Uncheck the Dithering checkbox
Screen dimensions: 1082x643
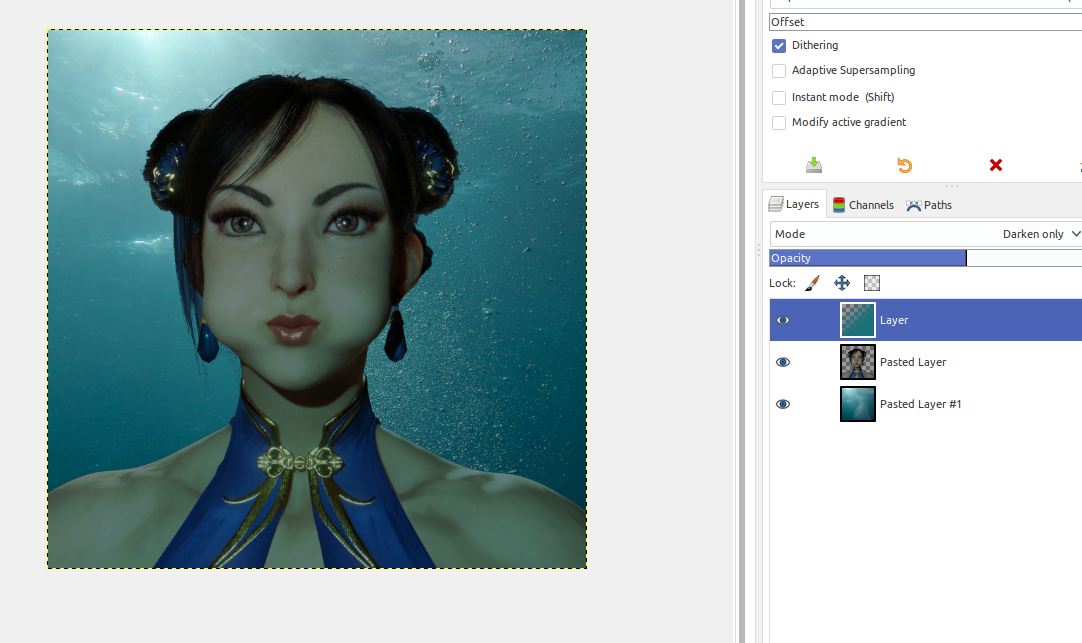(779, 46)
